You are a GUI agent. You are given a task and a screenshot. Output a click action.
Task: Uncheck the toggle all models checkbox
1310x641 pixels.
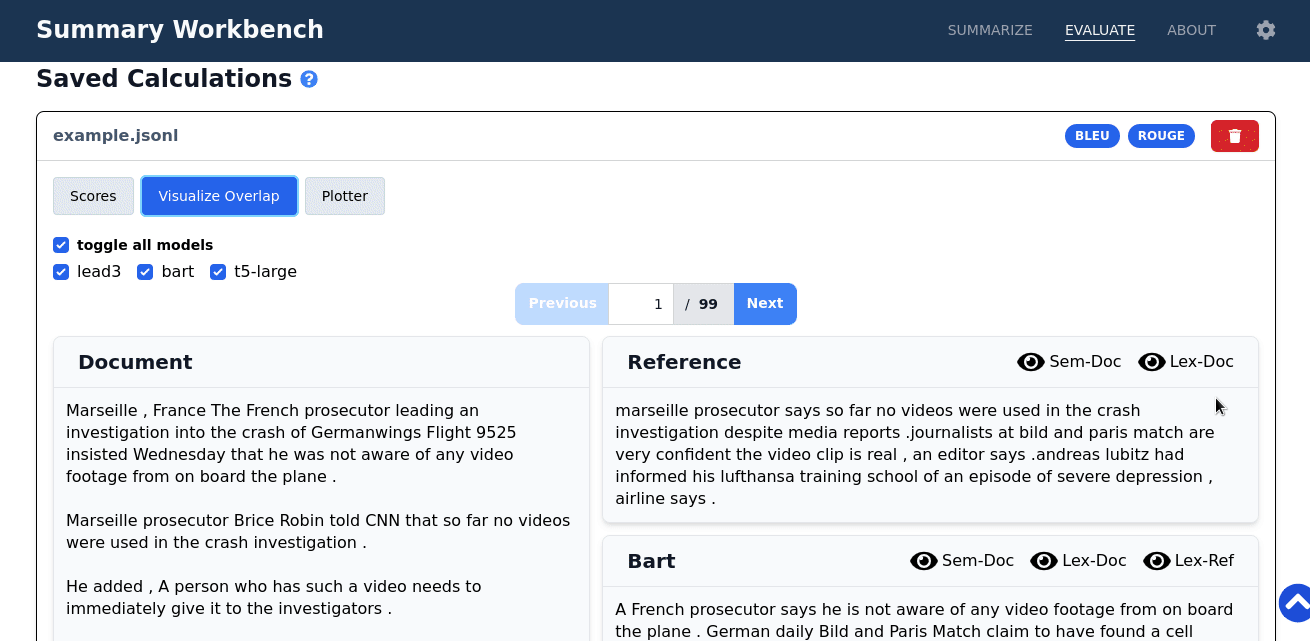61,245
